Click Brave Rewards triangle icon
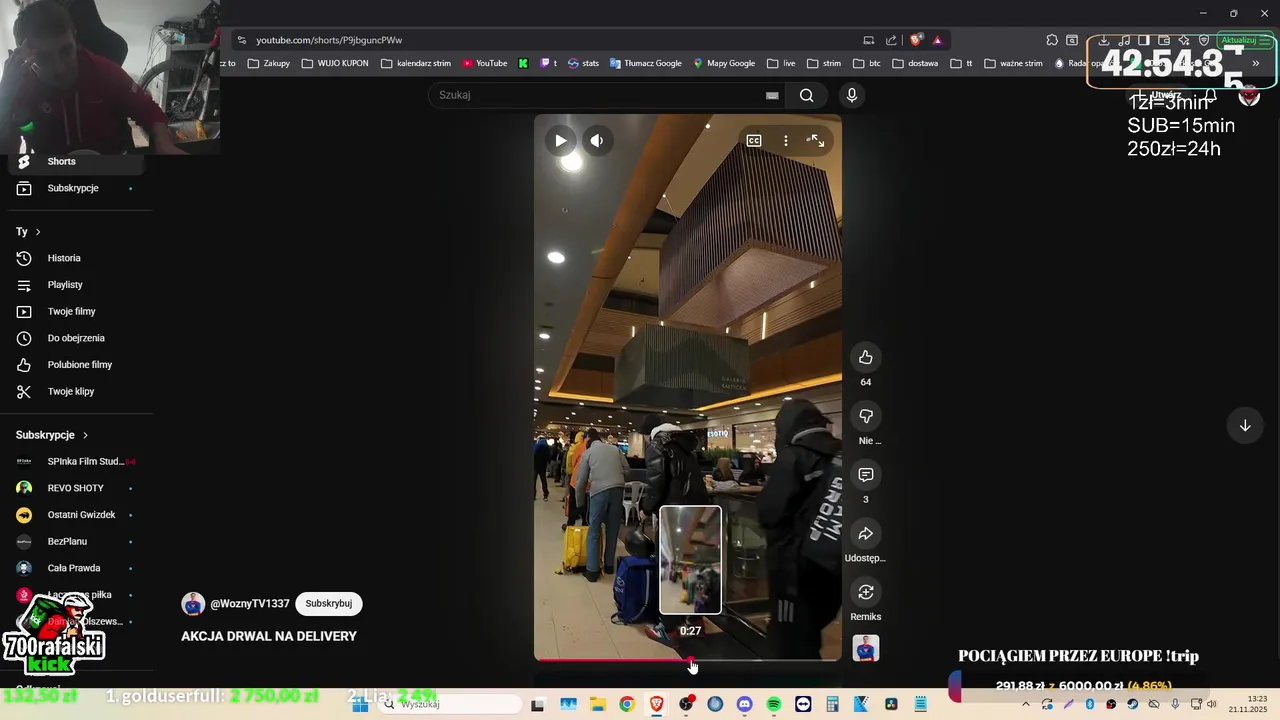The height and width of the screenshot is (720, 1280). 938,40
